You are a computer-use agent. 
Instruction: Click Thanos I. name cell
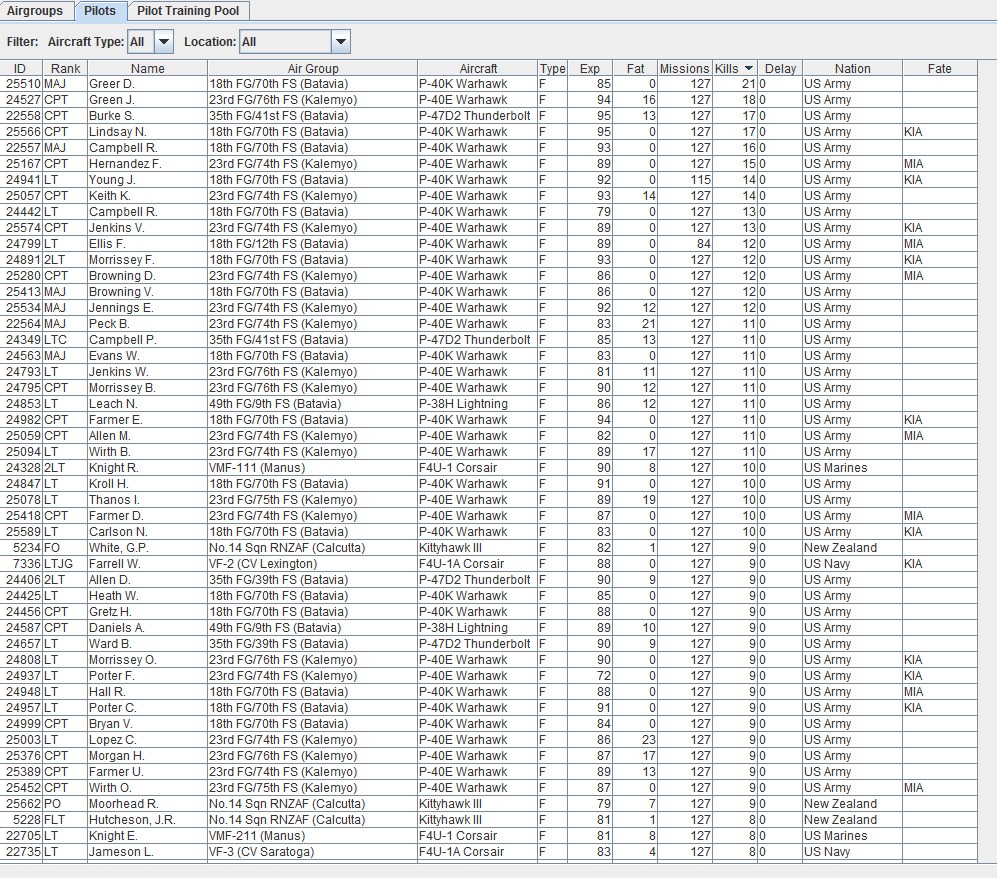(148, 500)
